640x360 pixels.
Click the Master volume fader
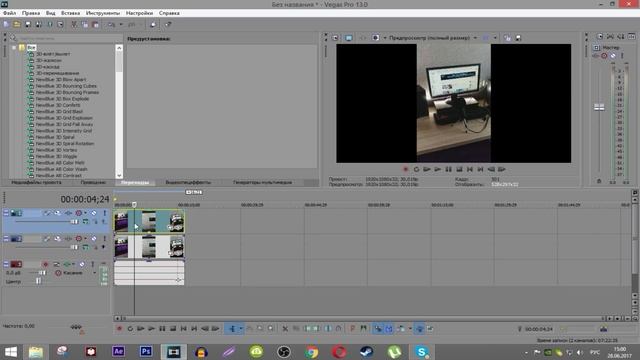(599, 107)
